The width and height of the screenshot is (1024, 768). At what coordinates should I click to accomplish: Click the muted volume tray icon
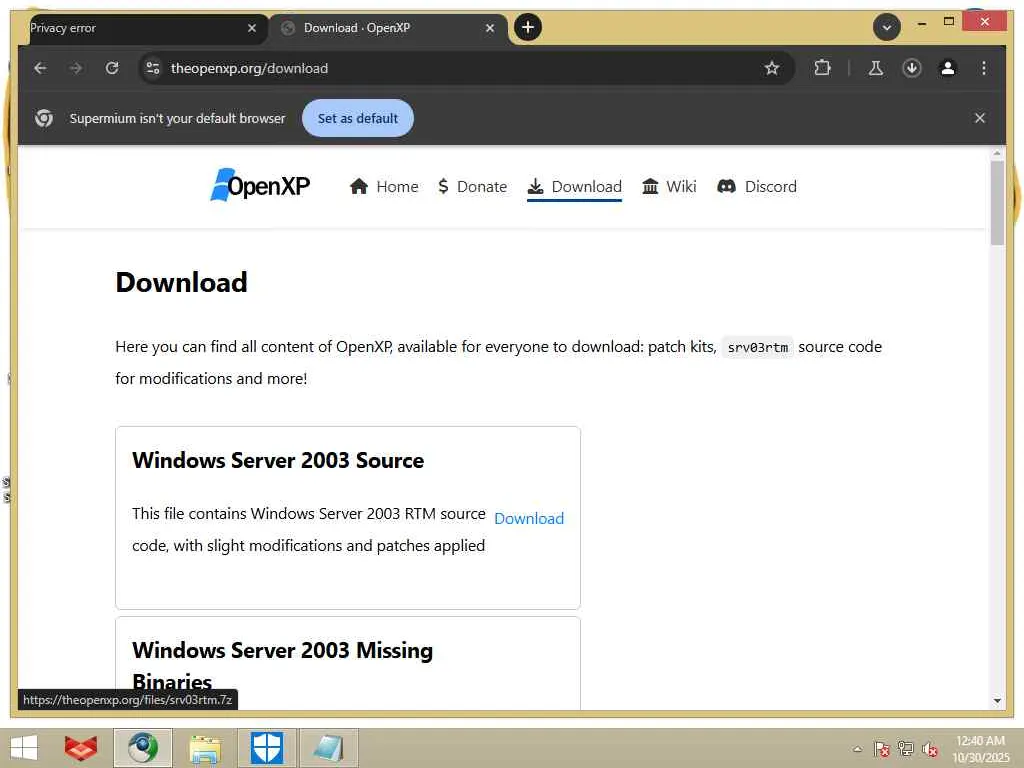(x=929, y=749)
